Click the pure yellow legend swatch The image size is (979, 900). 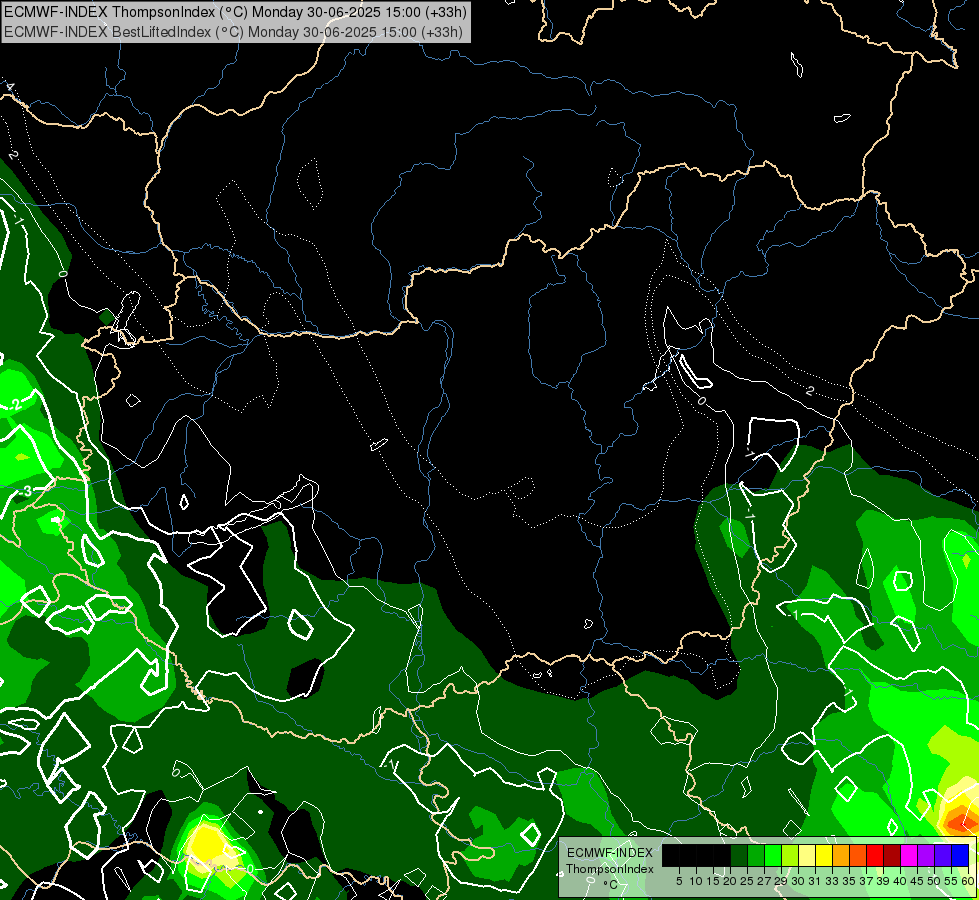(823, 855)
